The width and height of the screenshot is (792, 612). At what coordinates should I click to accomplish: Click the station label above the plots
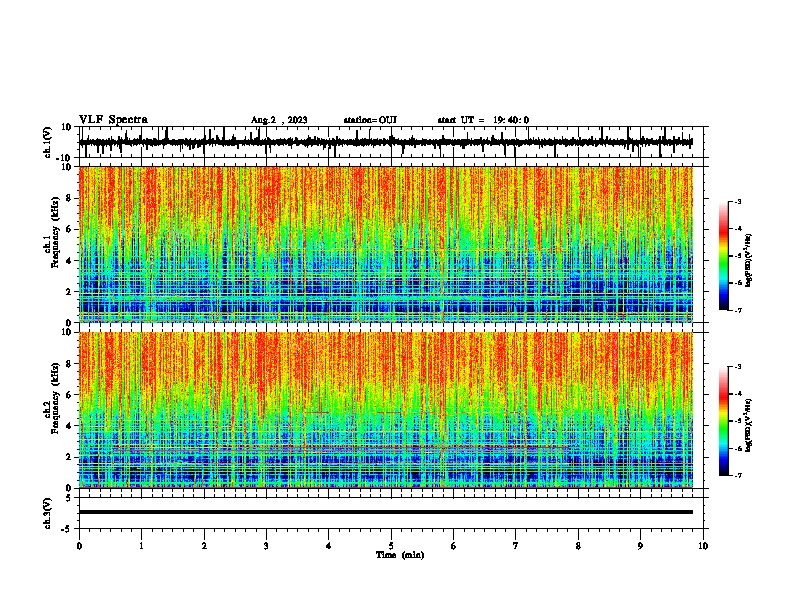[370, 120]
